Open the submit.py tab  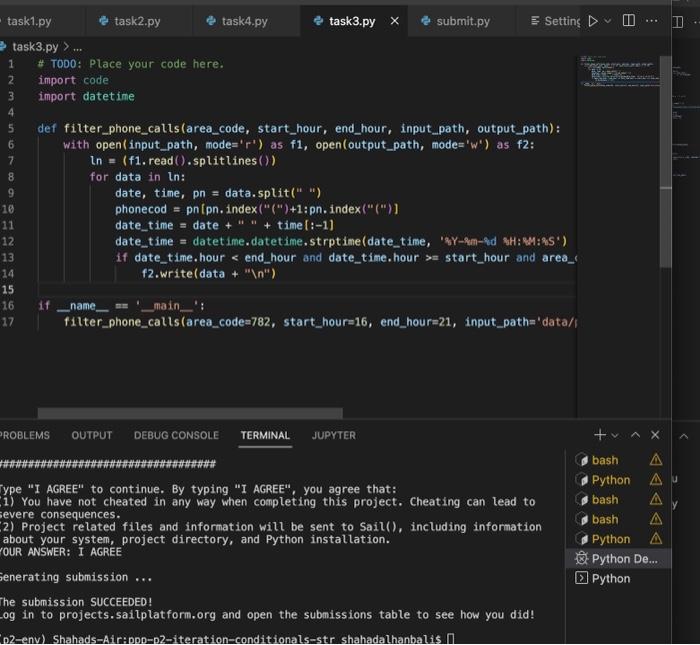457,21
